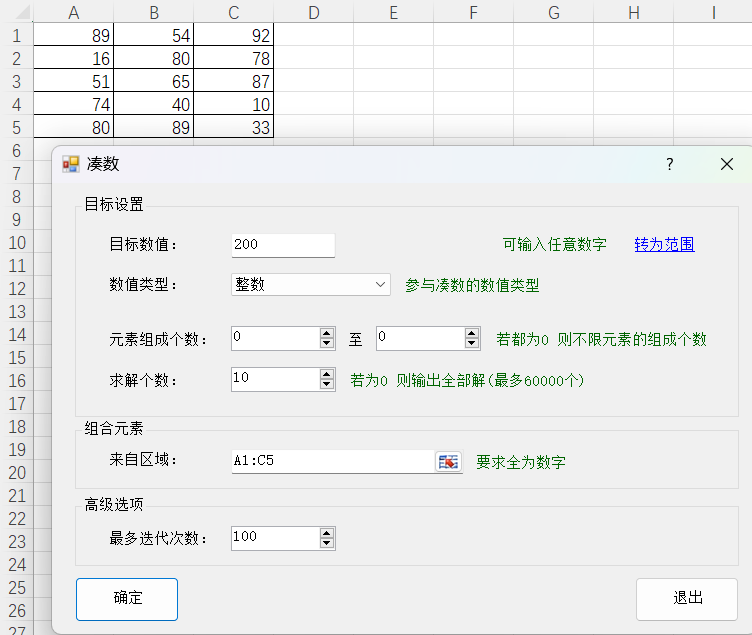The image size is (752, 635).
Task: Select cell A3 containing 51
Action: coord(73,81)
